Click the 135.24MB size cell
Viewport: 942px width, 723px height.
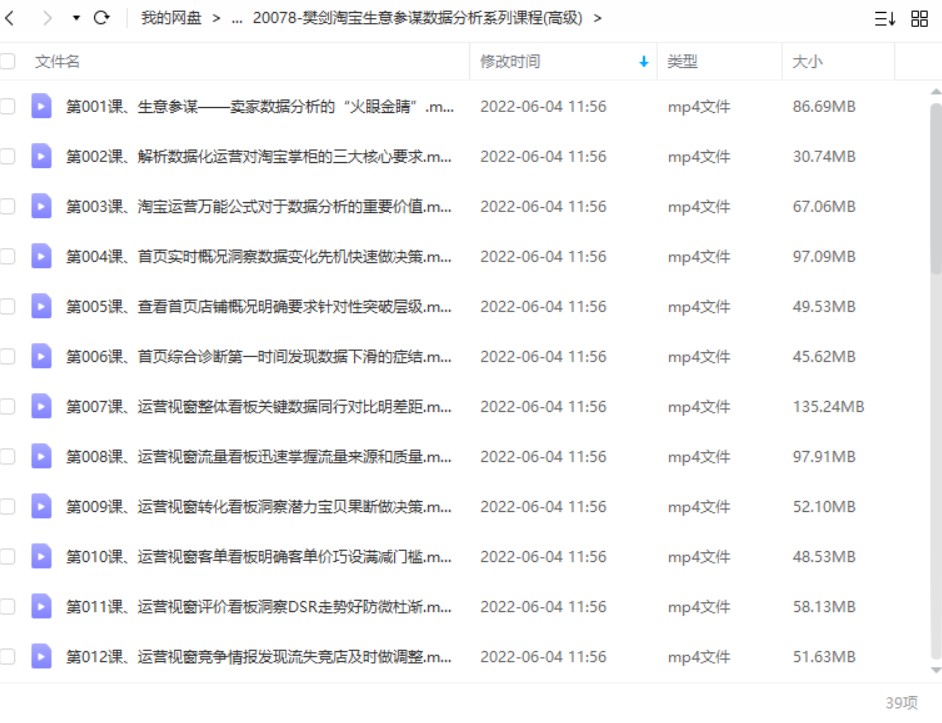[x=828, y=407]
